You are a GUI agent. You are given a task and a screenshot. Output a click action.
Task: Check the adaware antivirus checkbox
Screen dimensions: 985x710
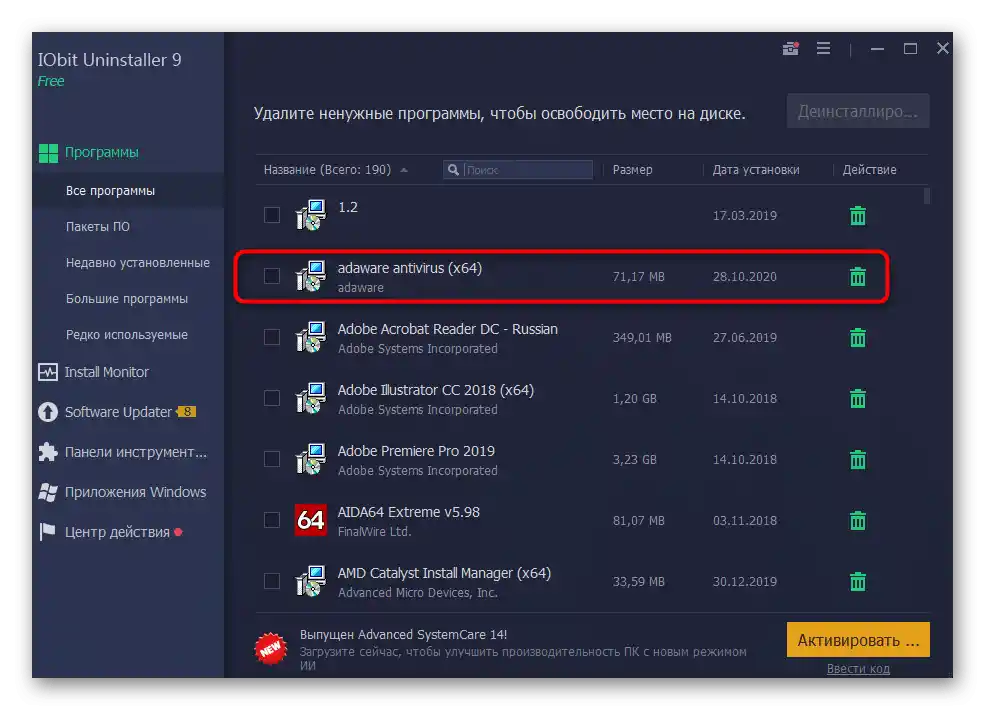point(272,276)
